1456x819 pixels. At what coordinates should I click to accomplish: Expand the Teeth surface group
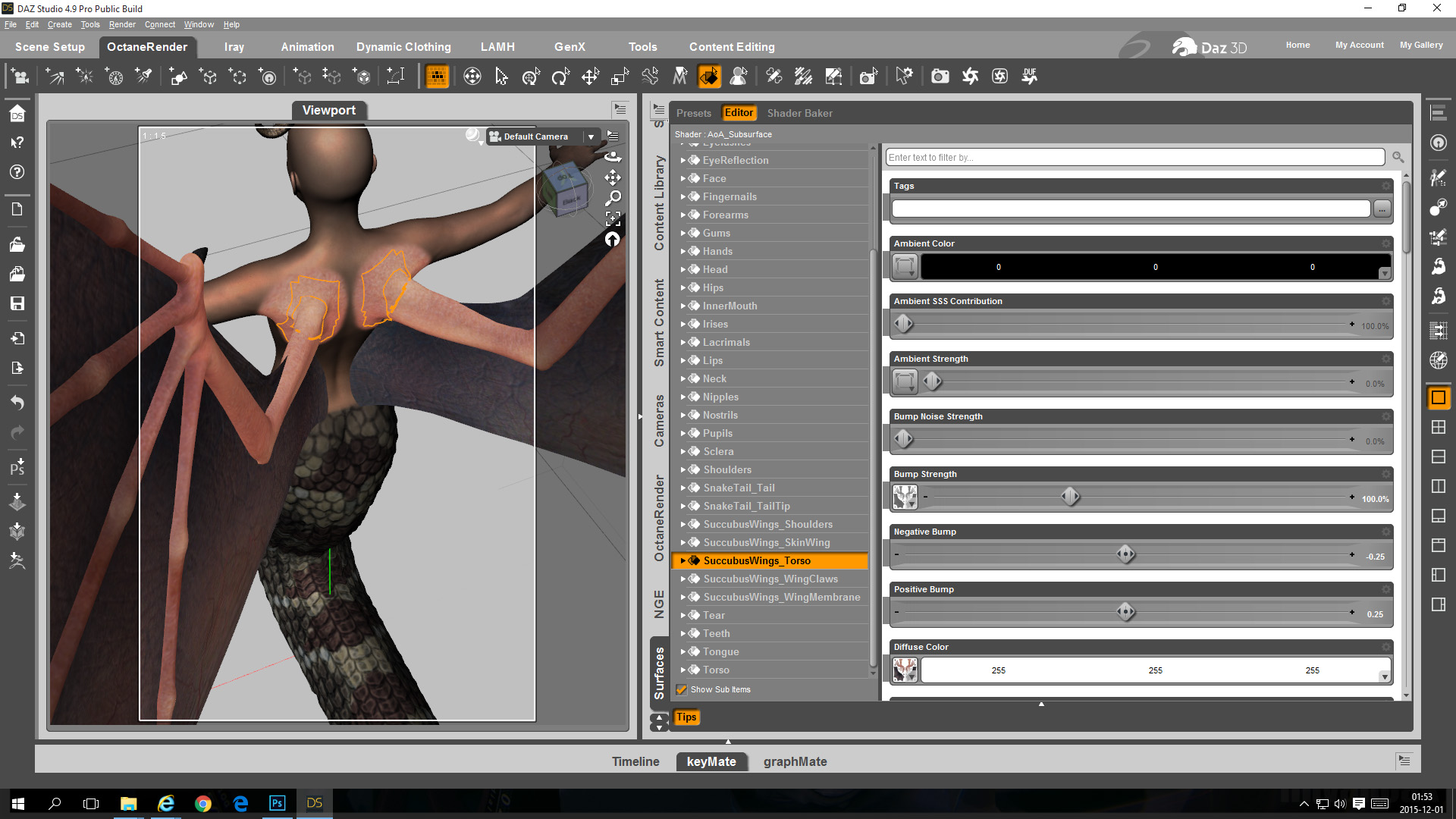[682, 633]
